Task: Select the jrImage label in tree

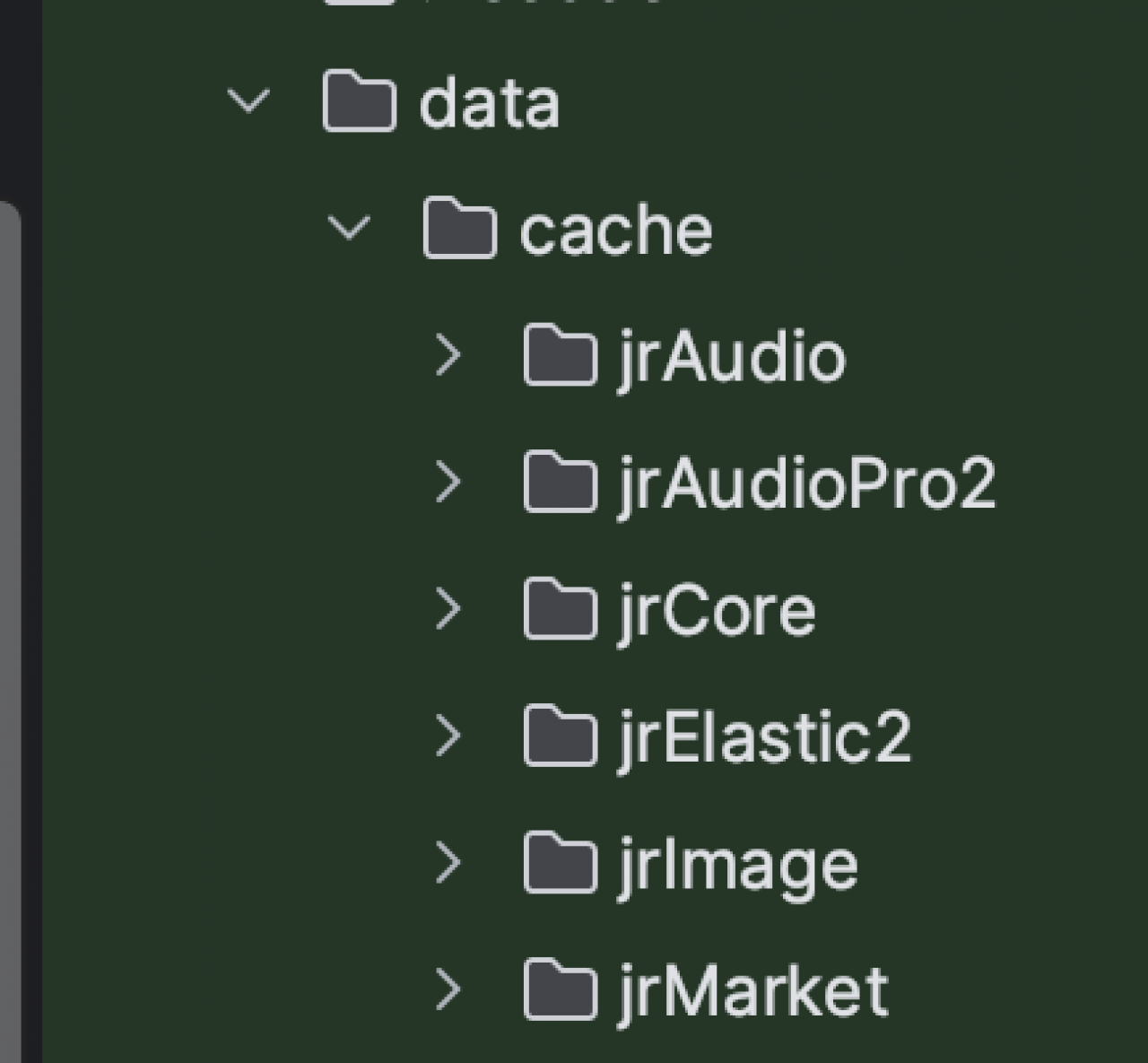Action: click(x=738, y=865)
